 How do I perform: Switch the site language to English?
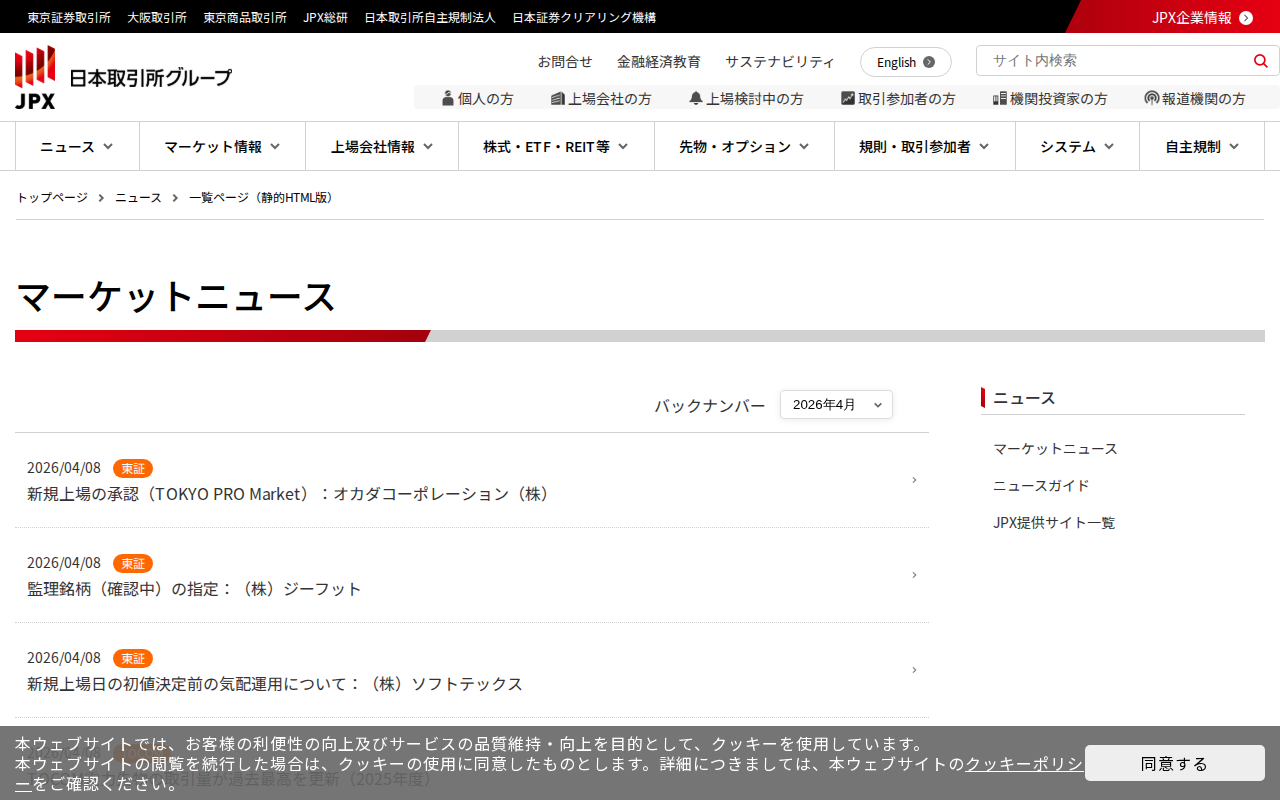pyautogui.click(x=906, y=62)
